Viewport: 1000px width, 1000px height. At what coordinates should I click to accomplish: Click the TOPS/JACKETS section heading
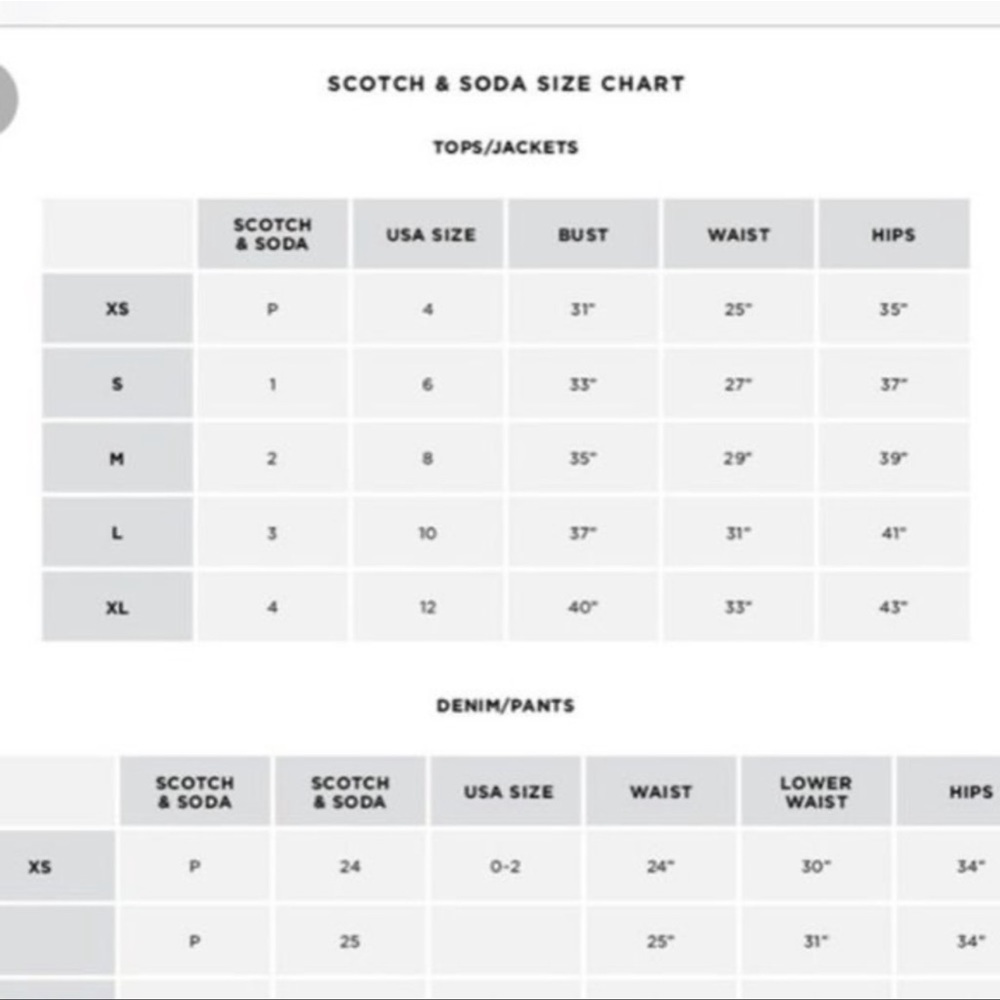coord(506,147)
